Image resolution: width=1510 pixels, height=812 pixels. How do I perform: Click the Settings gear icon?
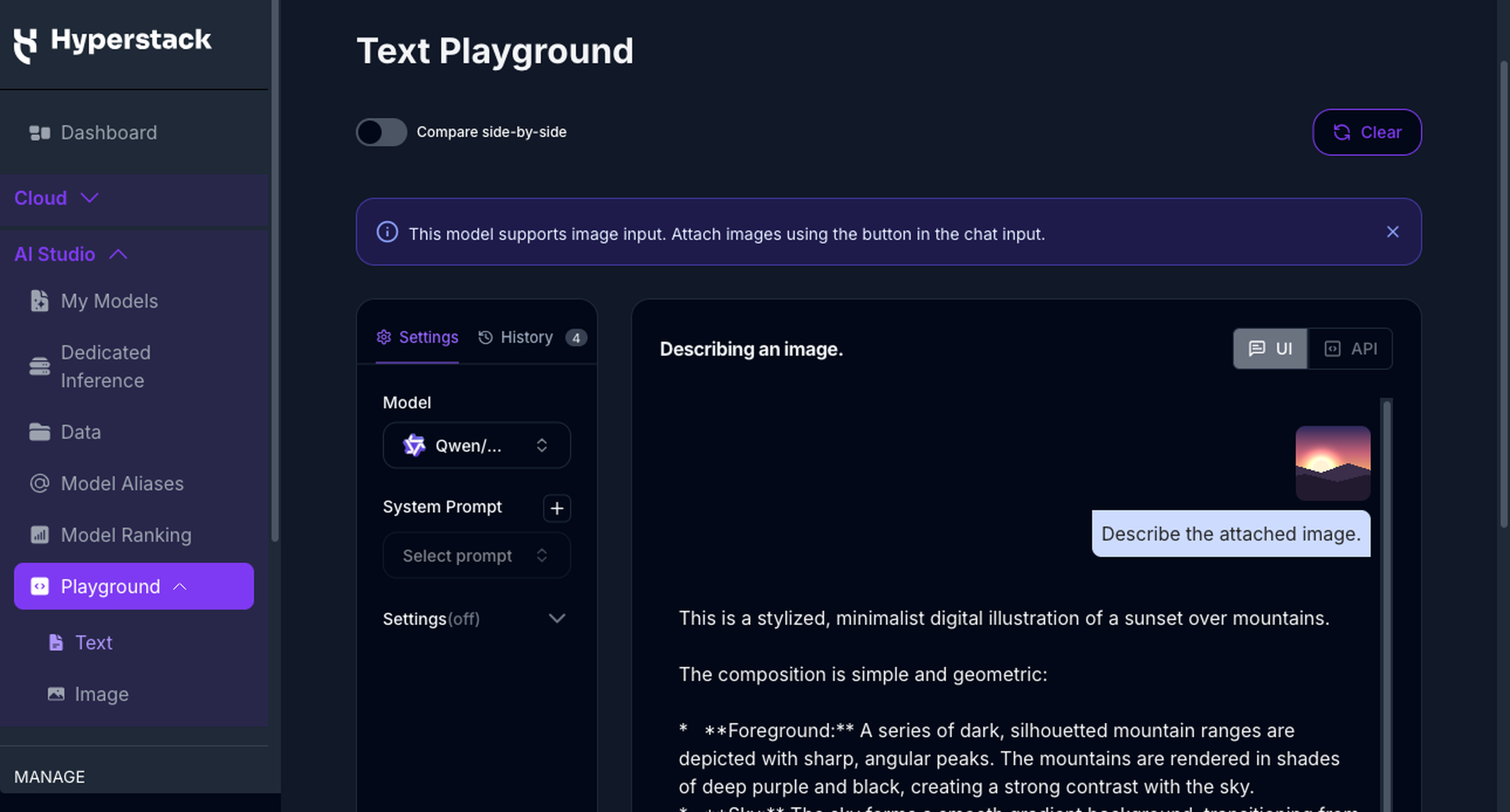coord(384,337)
